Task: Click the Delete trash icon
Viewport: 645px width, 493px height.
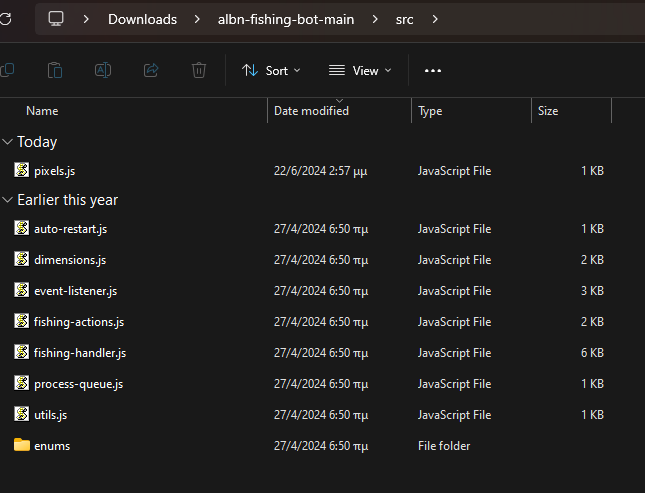Action: click(199, 70)
